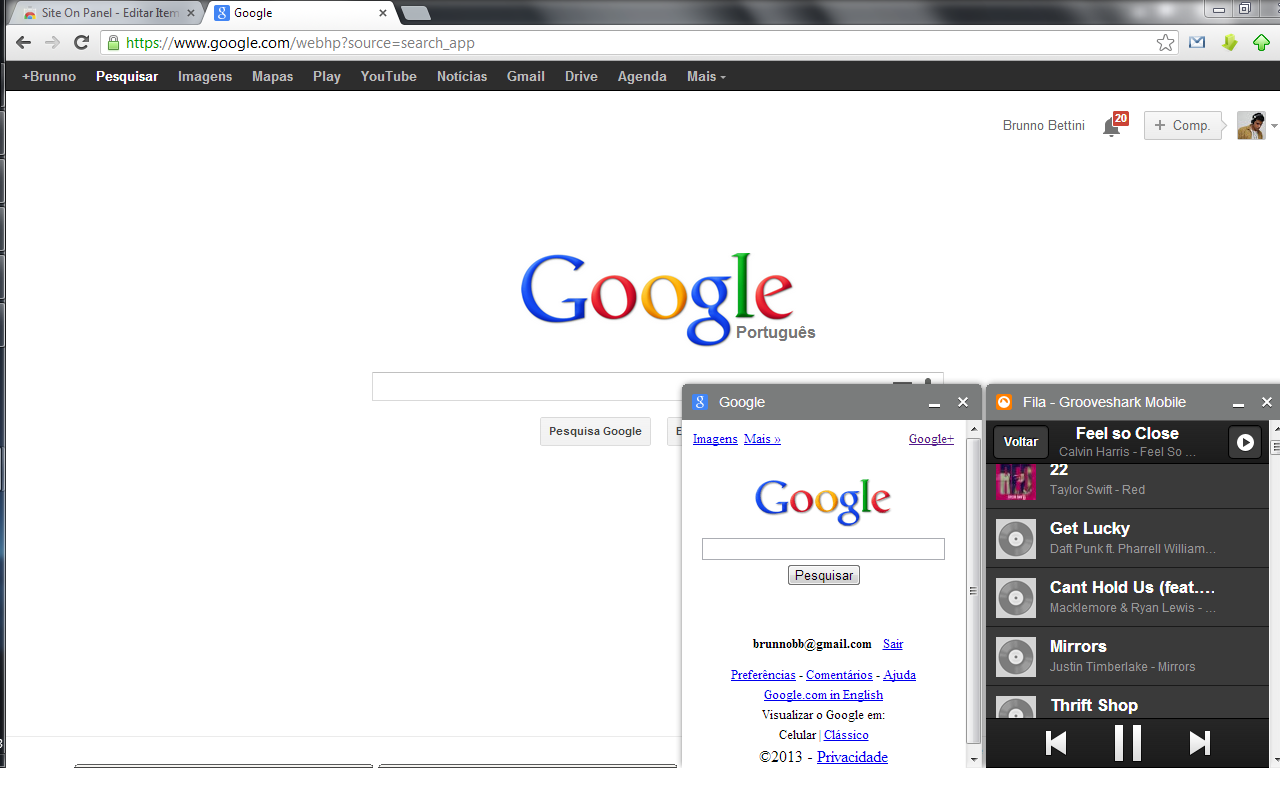The width and height of the screenshot is (1280, 800).
Task: Bookmark the page with the star icon
Action: (1165, 43)
